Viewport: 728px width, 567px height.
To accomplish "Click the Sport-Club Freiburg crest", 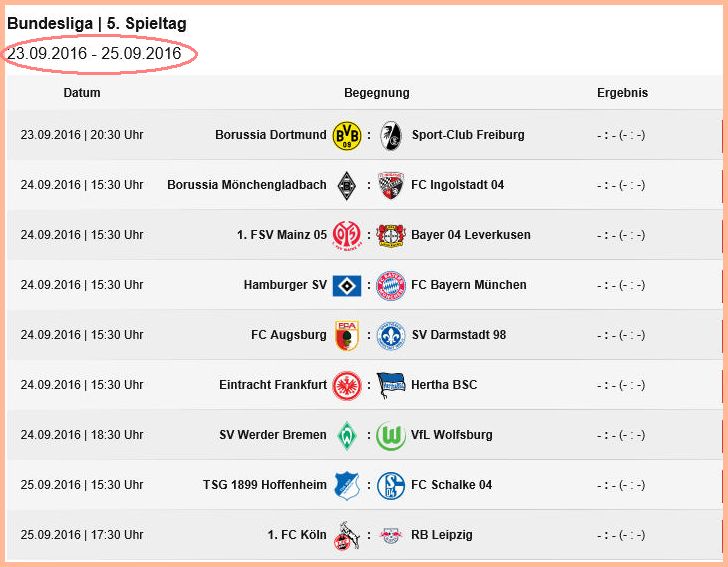I will click(391, 135).
